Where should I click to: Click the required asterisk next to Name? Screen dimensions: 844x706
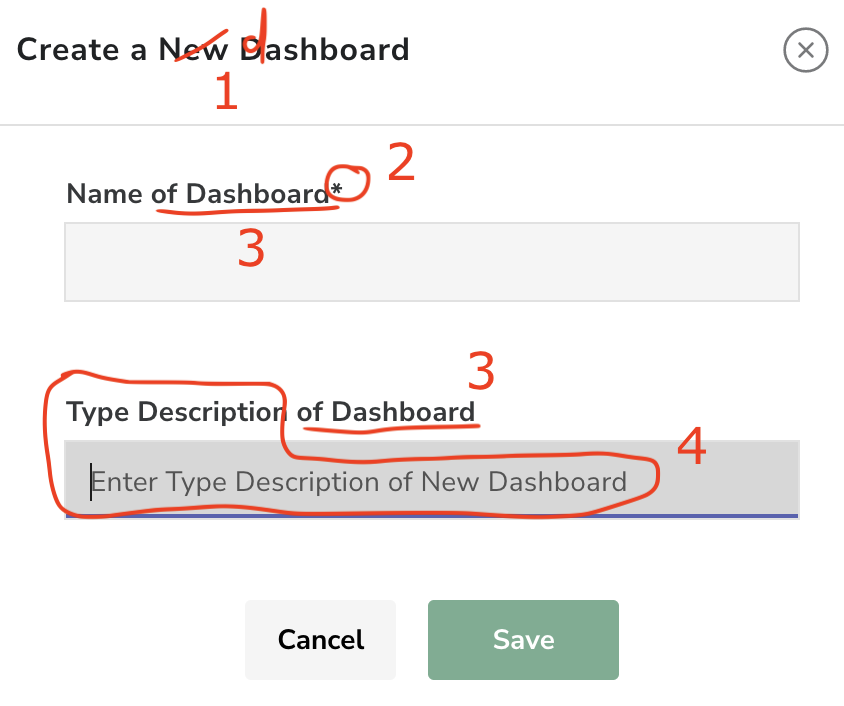(337, 188)
